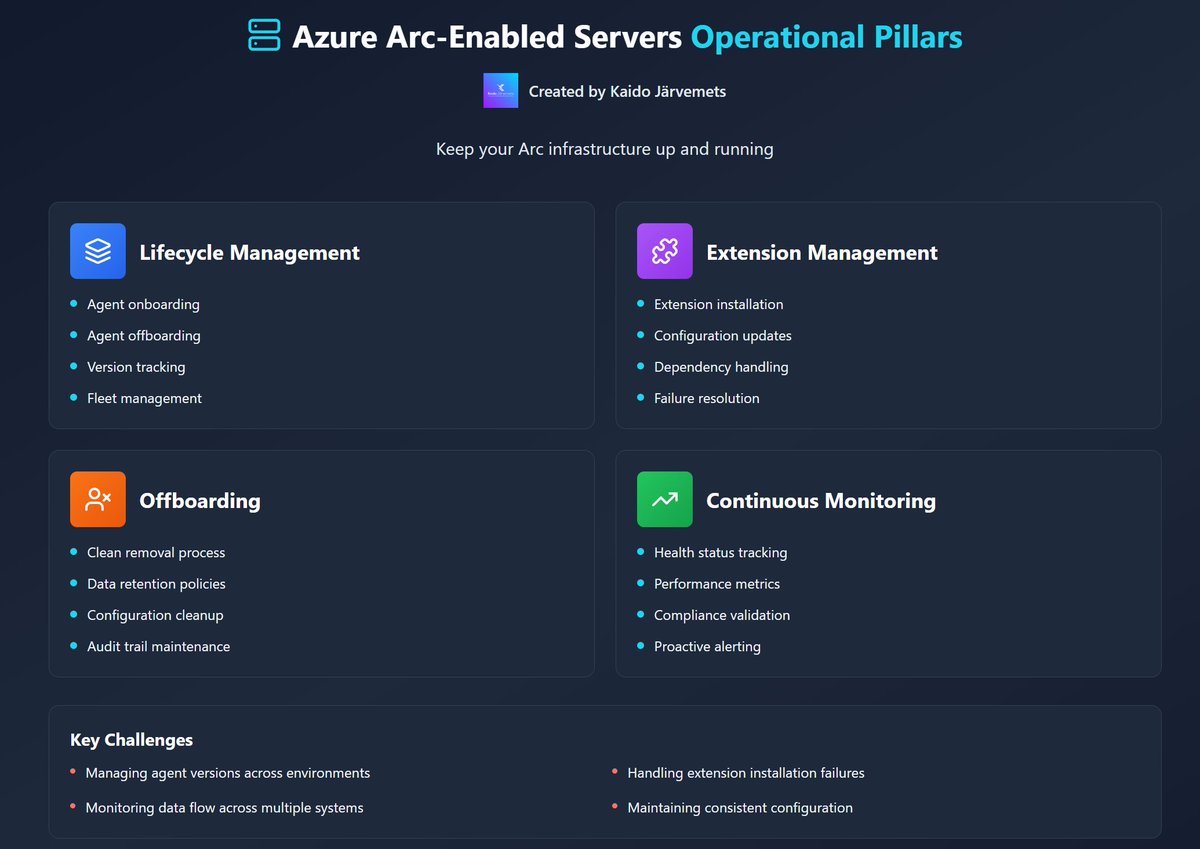1200x849 pixels.
Task: Click 'Audit trail maintenance' list item
Action: 158,646
